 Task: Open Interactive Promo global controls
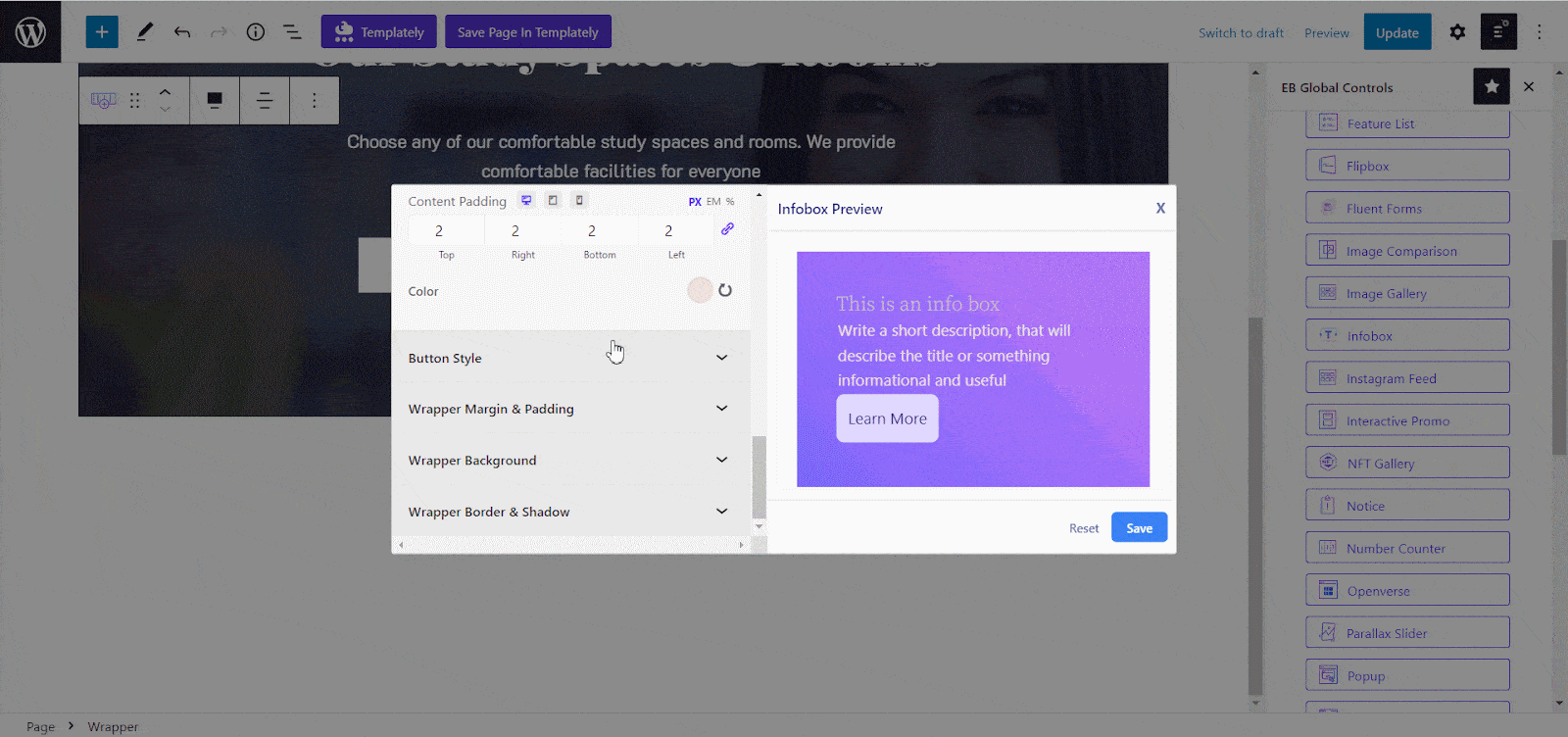[1407, 420]
